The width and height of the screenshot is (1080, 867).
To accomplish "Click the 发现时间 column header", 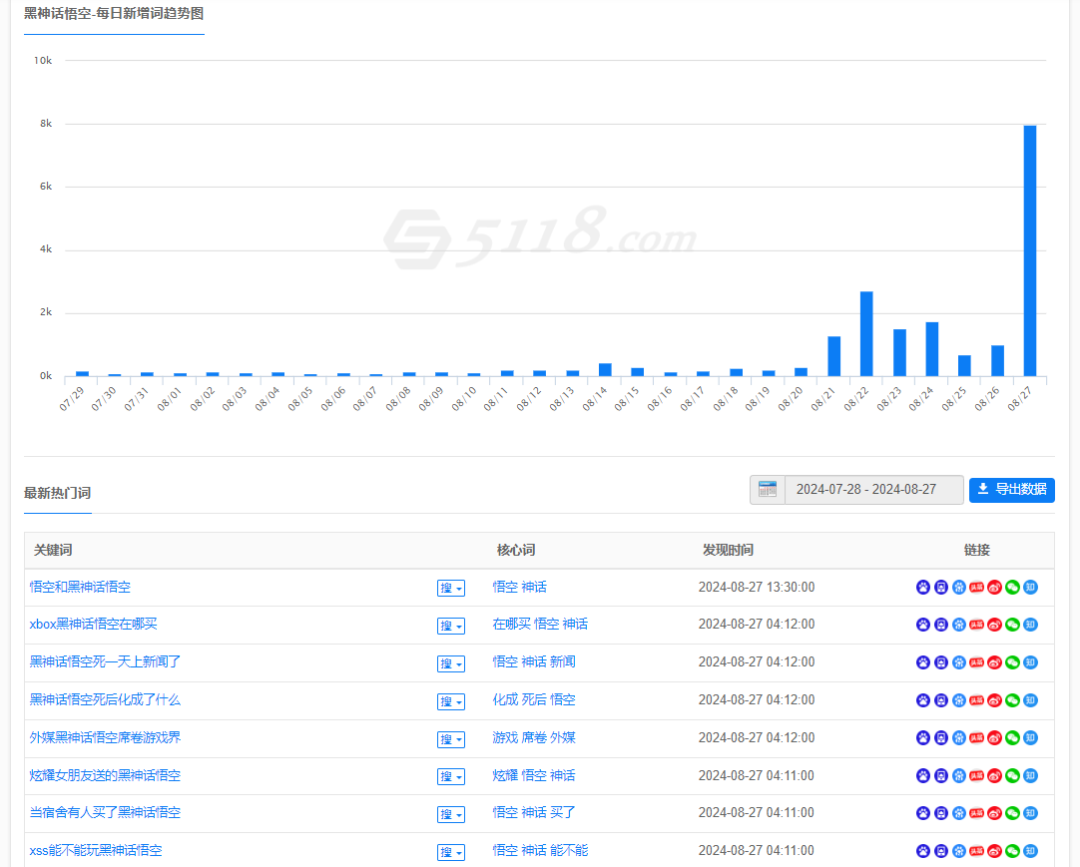I will coord(727,550).
